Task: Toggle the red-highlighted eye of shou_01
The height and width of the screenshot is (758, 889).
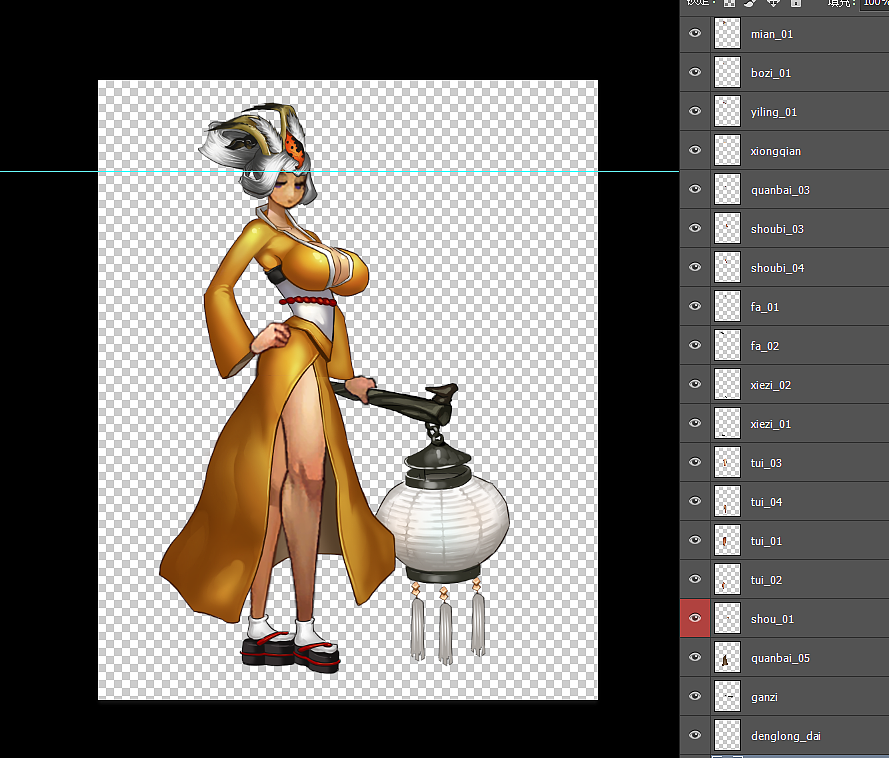Action: [695, 618]
